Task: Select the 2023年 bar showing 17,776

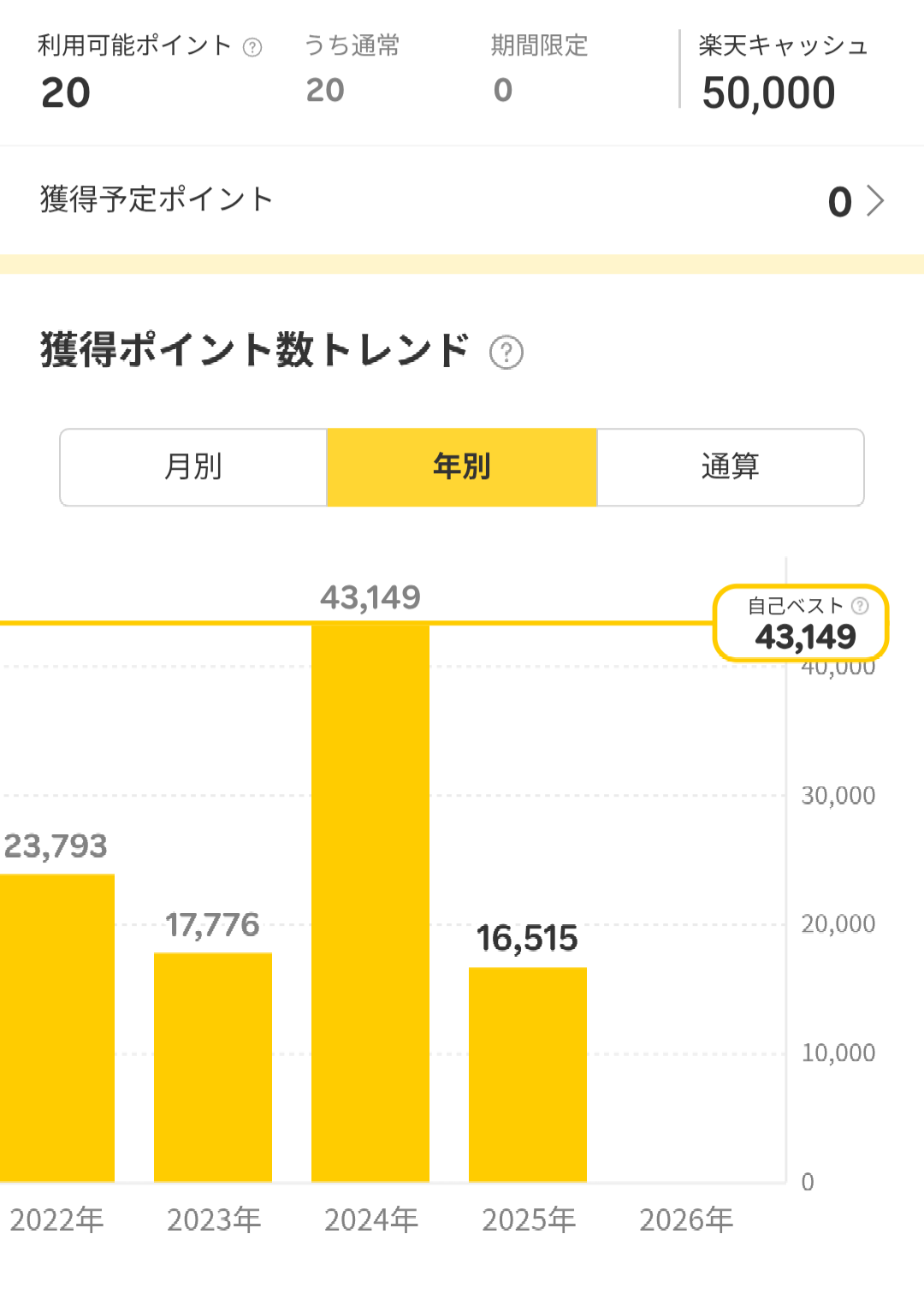Action: [213, 1067]
